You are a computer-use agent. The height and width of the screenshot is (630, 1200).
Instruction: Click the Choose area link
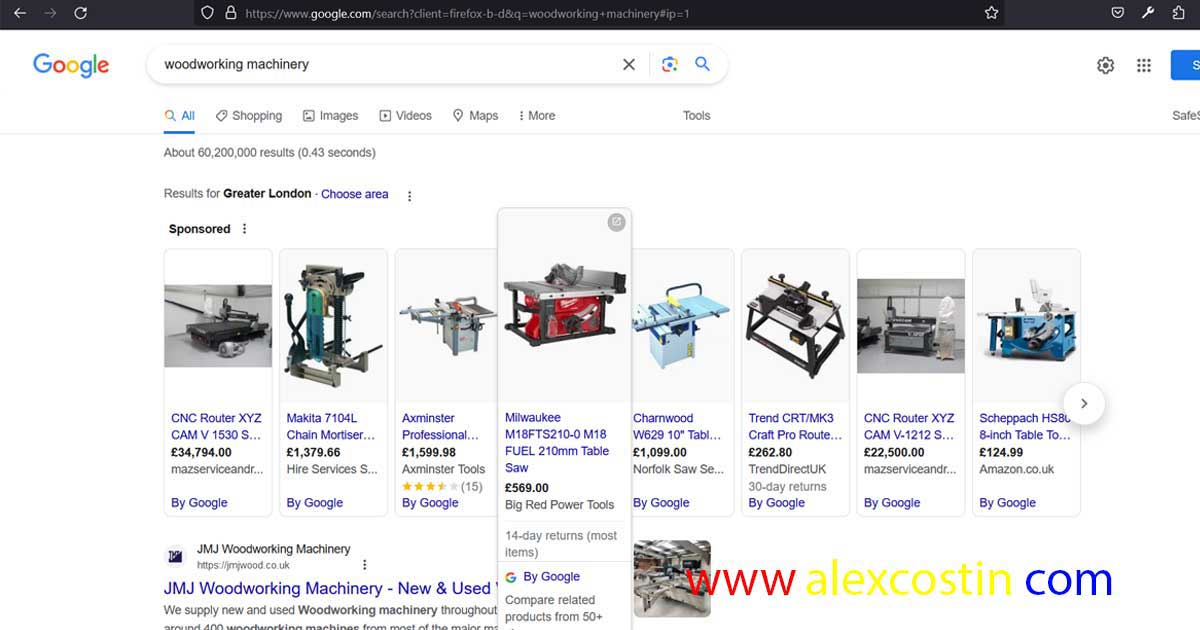(355, 194)
